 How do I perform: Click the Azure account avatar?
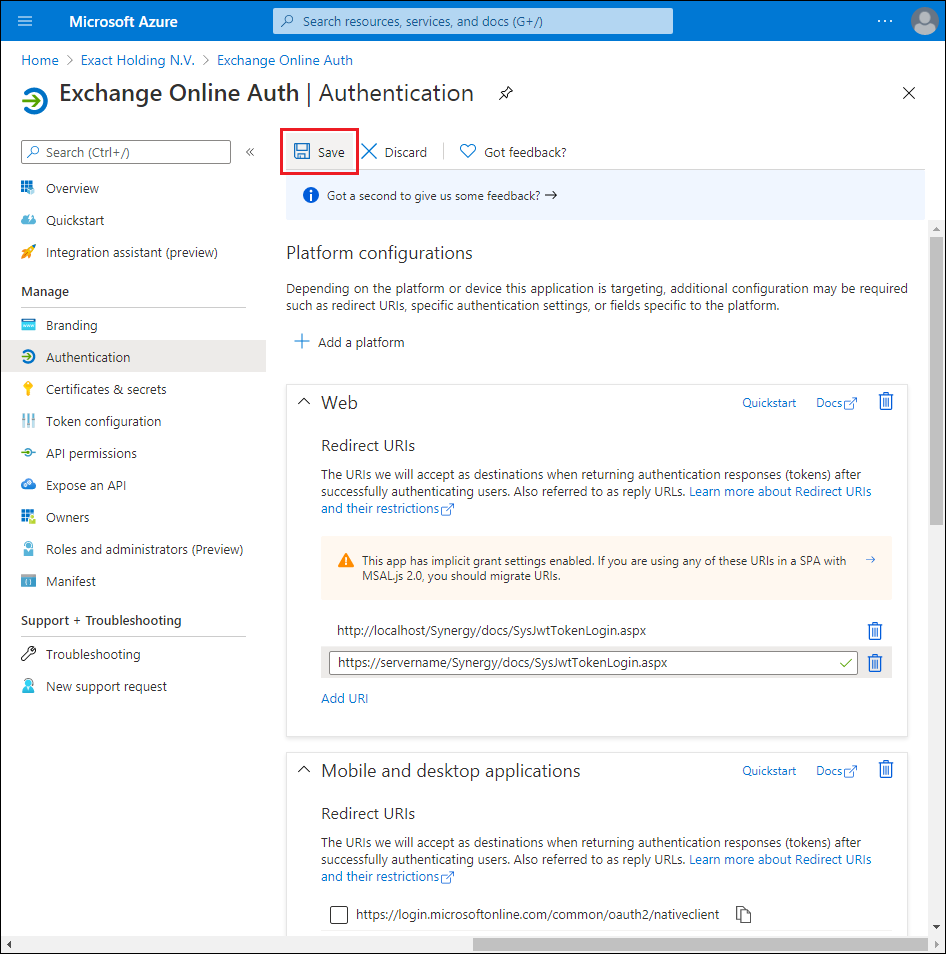tap(923, 20)
